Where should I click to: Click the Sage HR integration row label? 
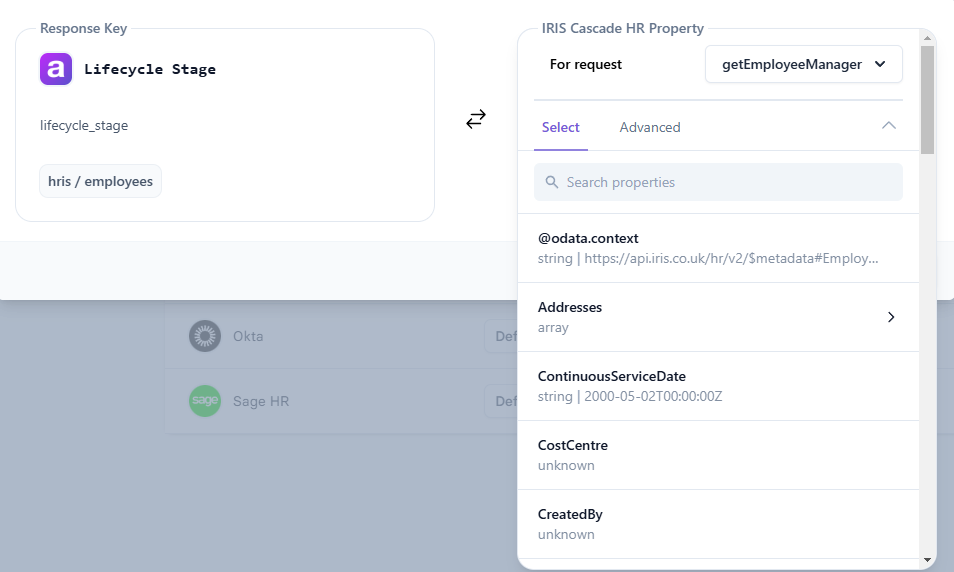point(261,402)
